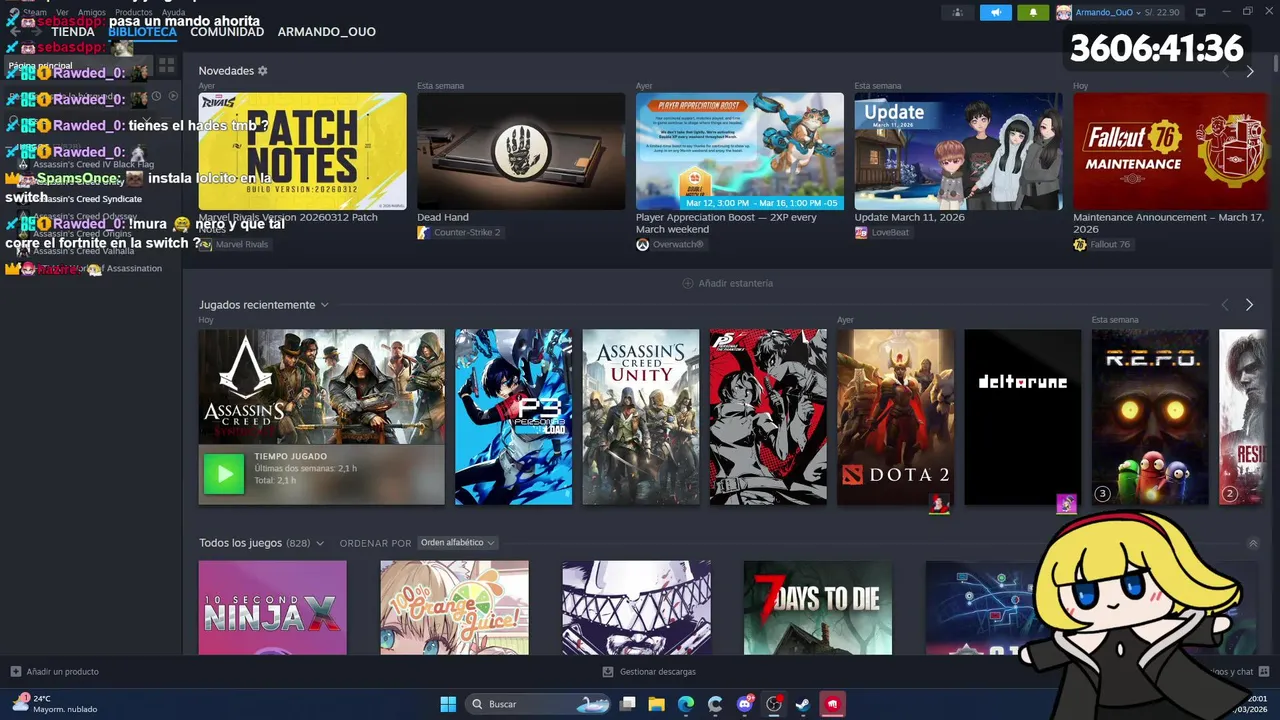Open the Ayuda menu in Steam menu bar
The width and height of the screenshot is (1280, 720).
173,12
